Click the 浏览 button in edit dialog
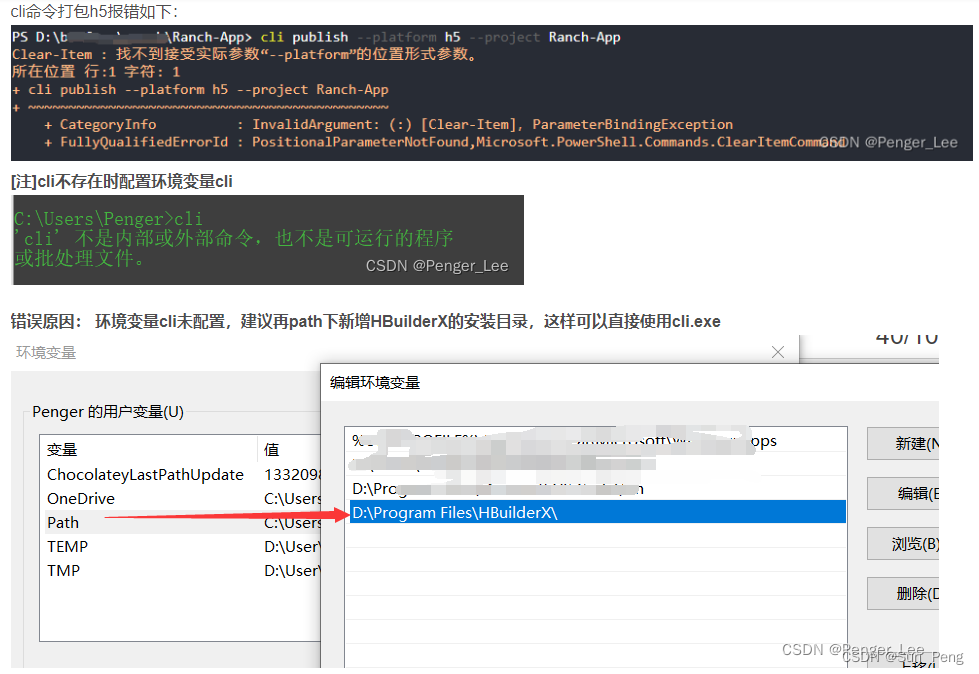979x674 pixels. [903, 544]
